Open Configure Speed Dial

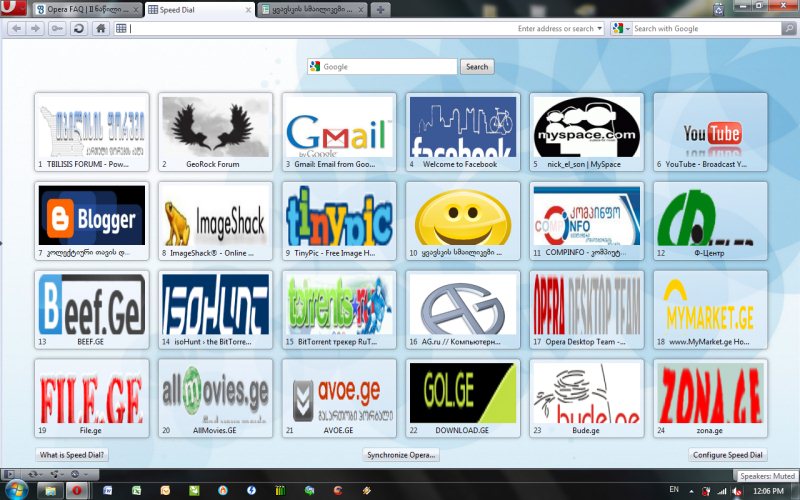(x=728, y=455)
